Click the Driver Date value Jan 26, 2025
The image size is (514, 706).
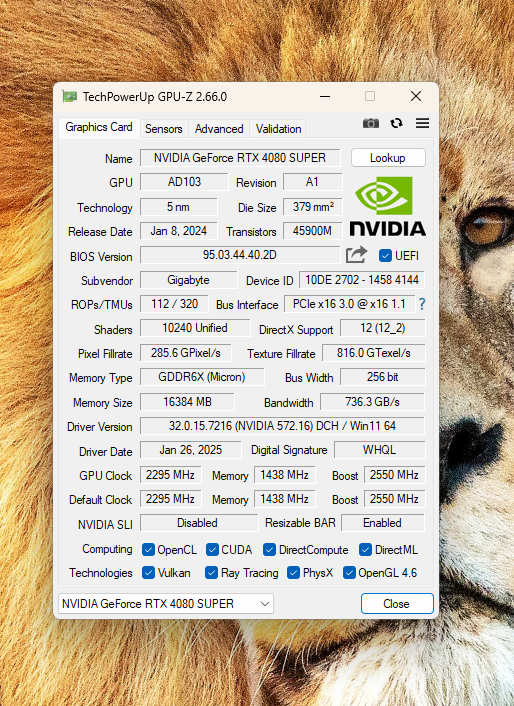point(191,450)
